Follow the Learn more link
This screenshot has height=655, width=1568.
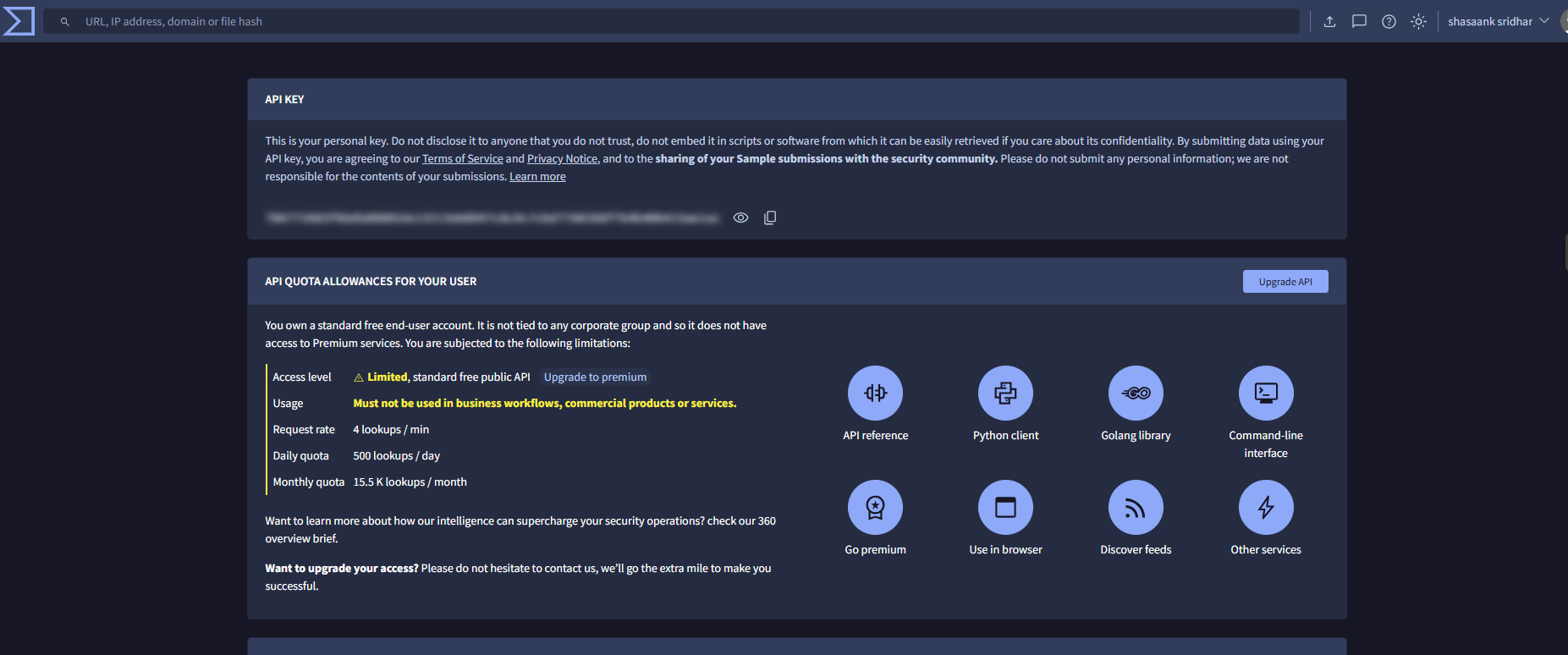(x=537, y=176)
